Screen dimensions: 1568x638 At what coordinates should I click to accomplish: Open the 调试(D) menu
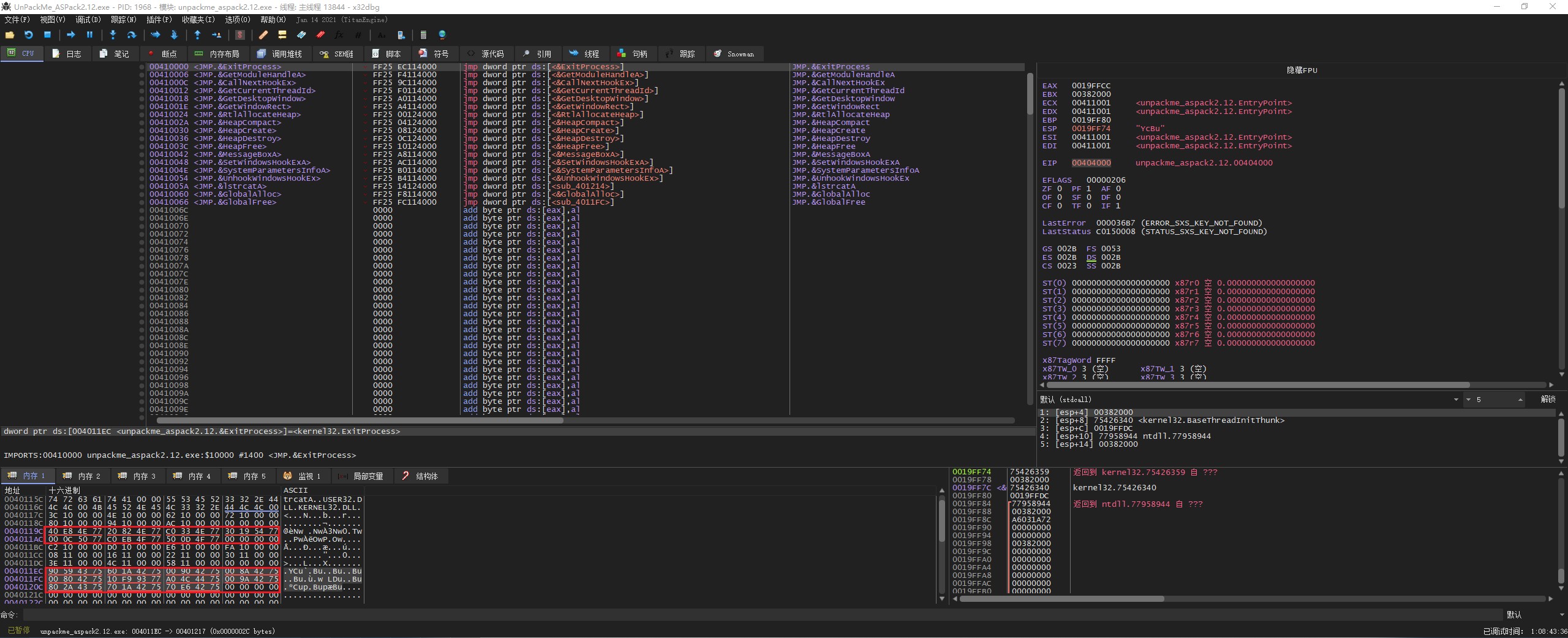[88, 20]
